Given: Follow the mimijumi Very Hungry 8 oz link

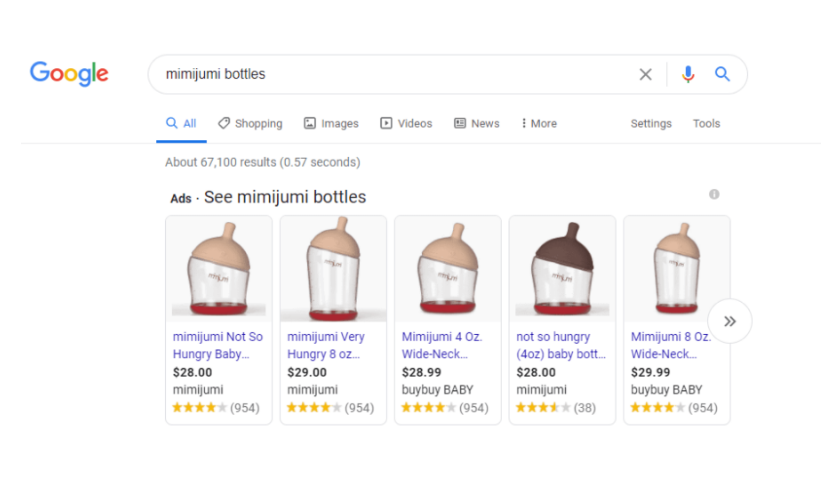Looking at the screenshot, I should tap(326, 346).
